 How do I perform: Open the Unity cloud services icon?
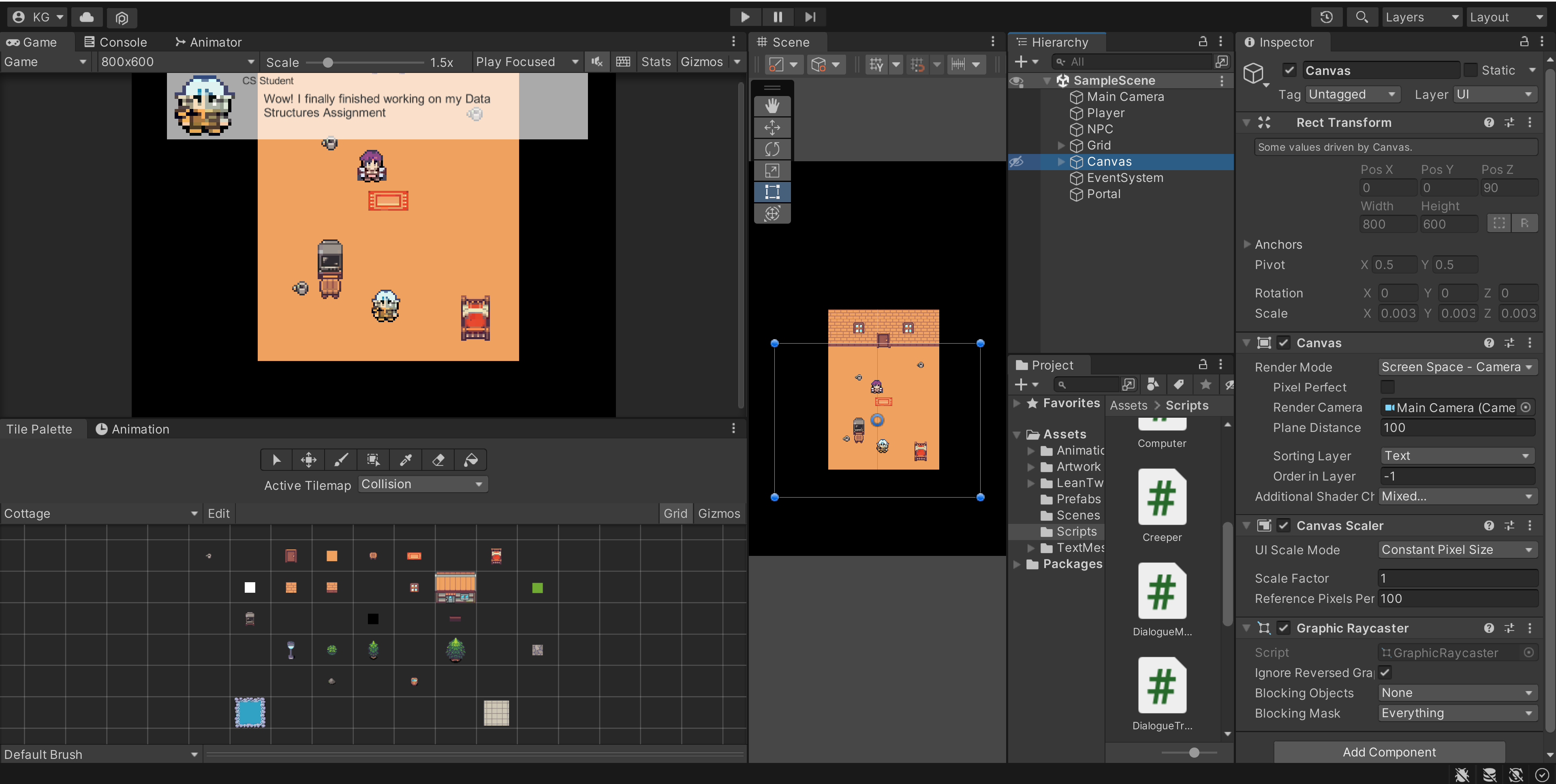click(86, 17)
